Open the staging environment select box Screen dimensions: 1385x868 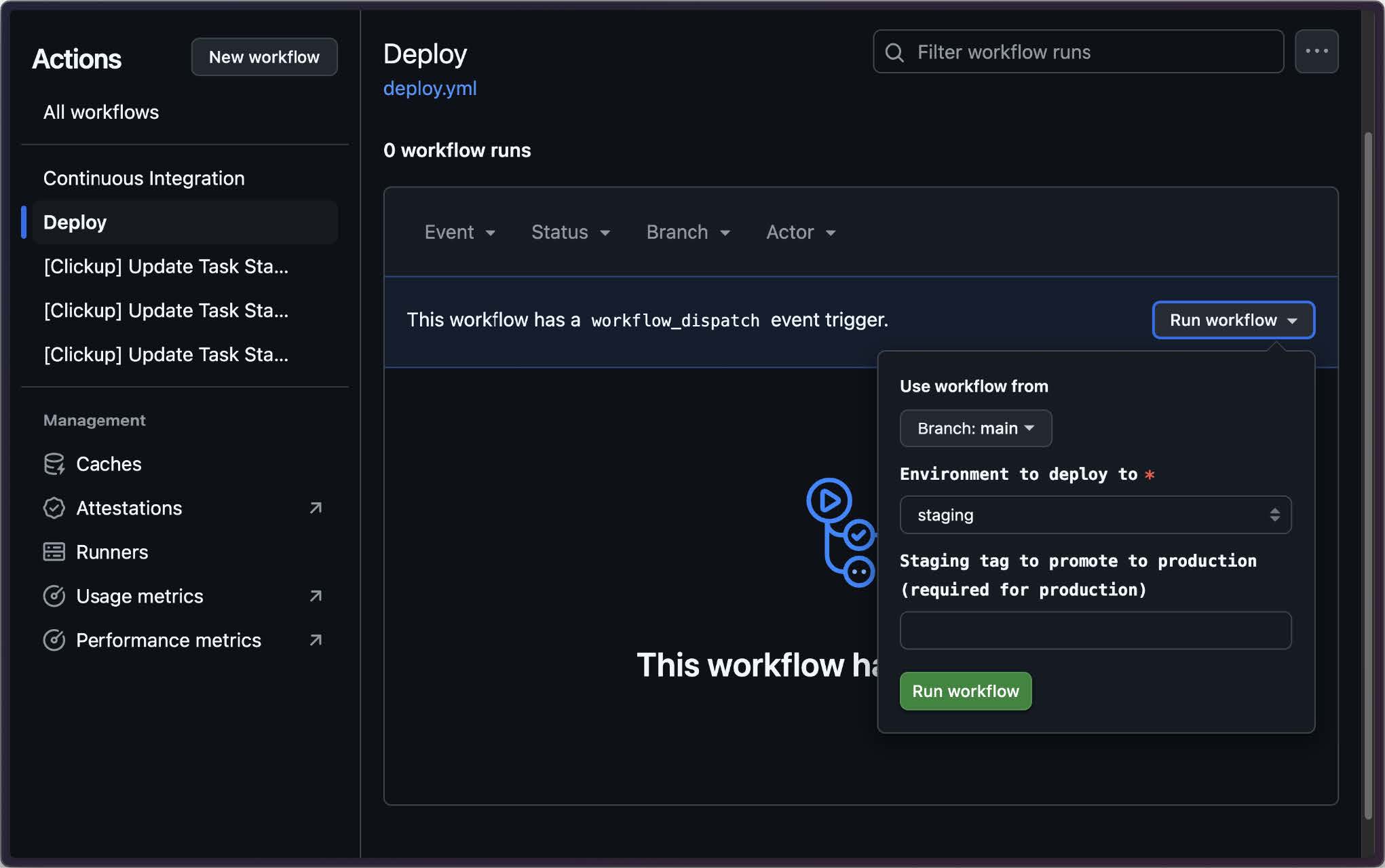point(1095,515)
